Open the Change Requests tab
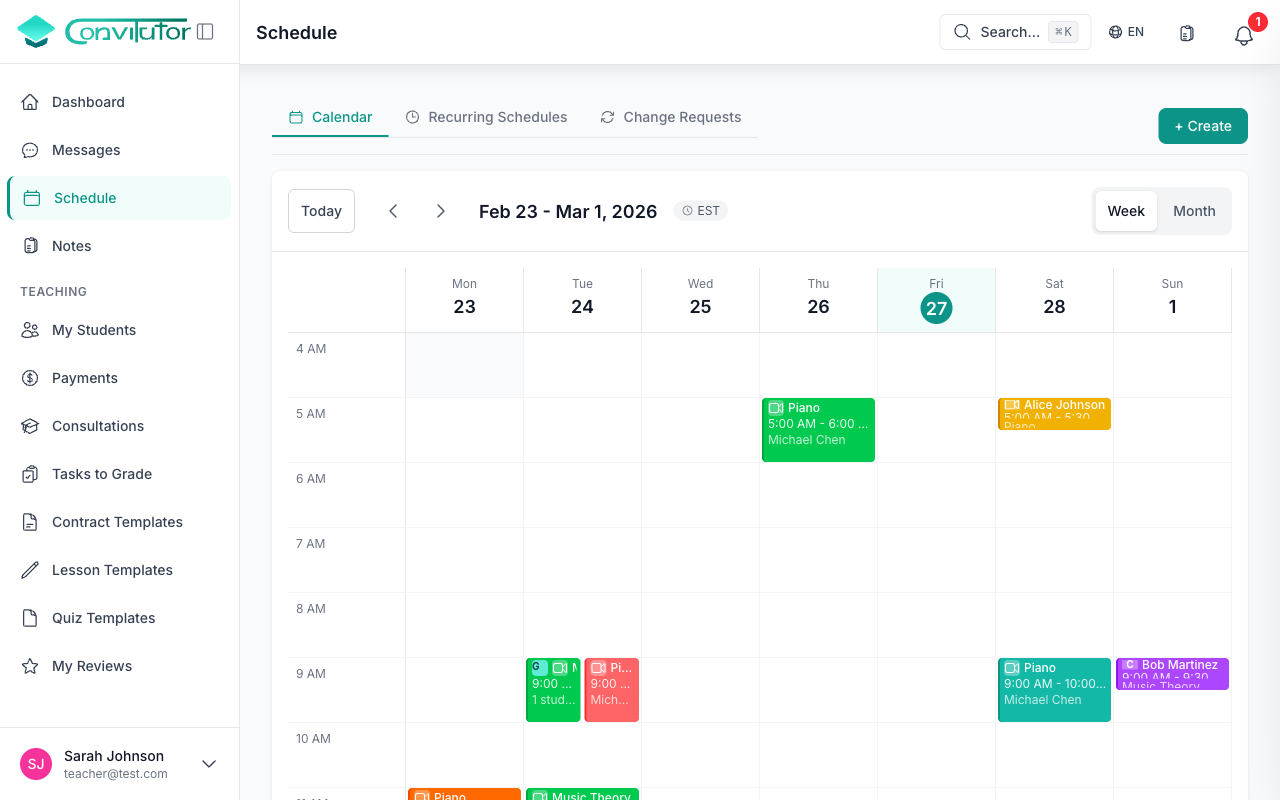 tap(671, 117)
